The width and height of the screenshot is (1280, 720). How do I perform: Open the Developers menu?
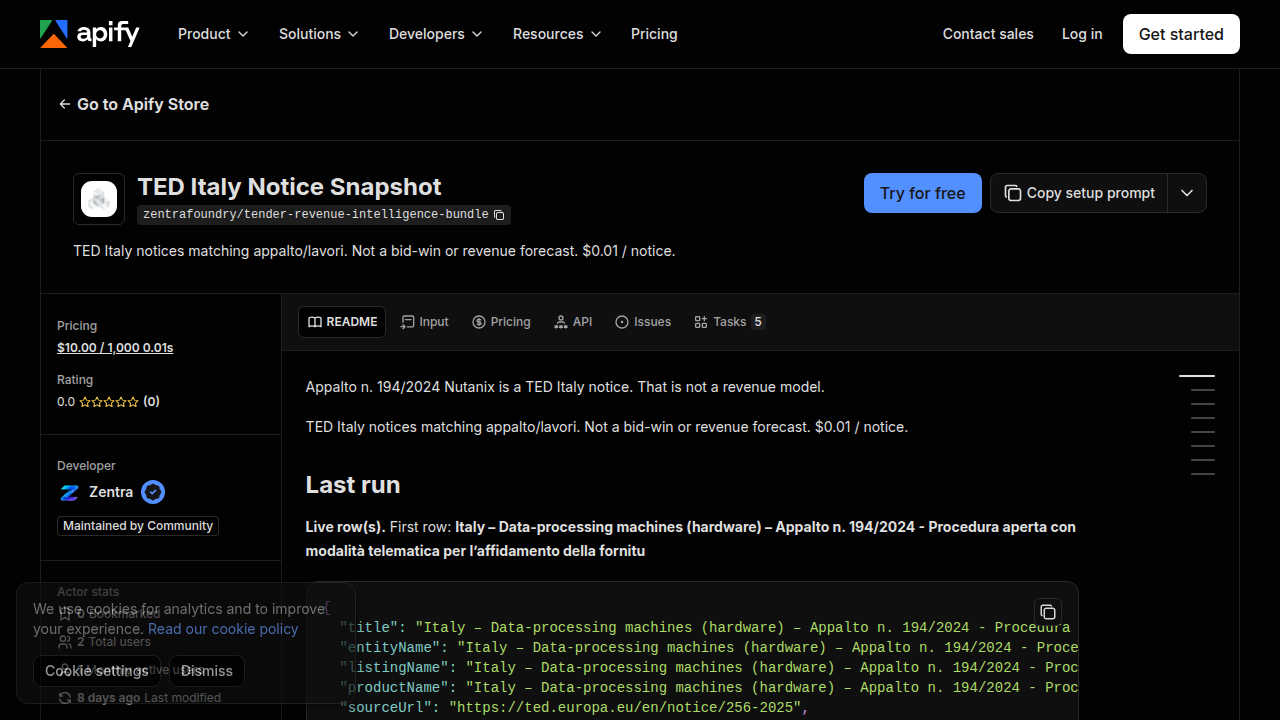tap(435, 34)
